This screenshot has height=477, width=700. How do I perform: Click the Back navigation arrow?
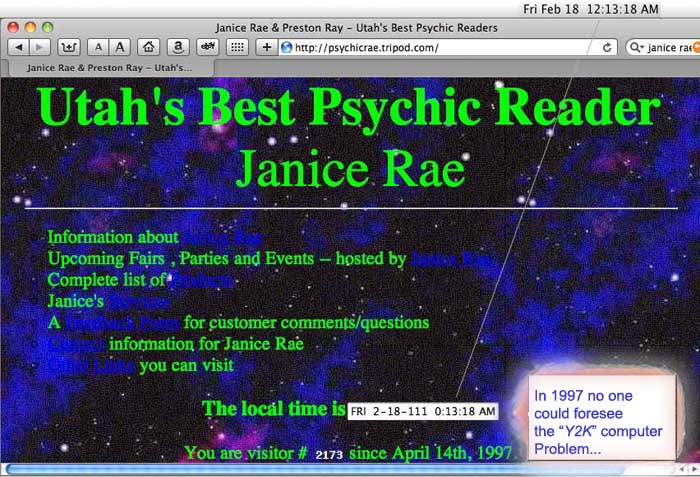tap(18, 47)
